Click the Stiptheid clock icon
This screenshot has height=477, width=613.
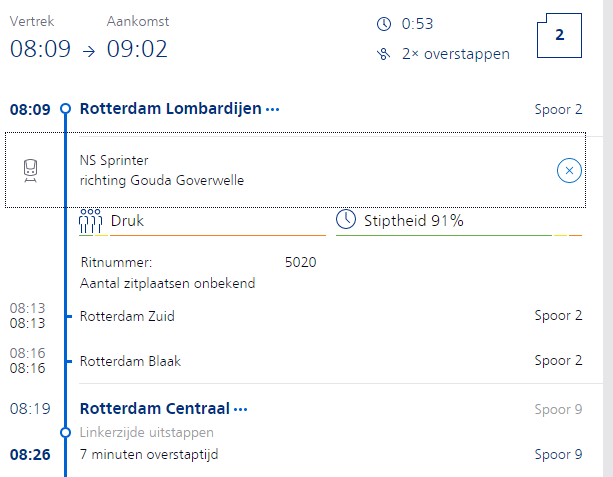tap(346, 219)
